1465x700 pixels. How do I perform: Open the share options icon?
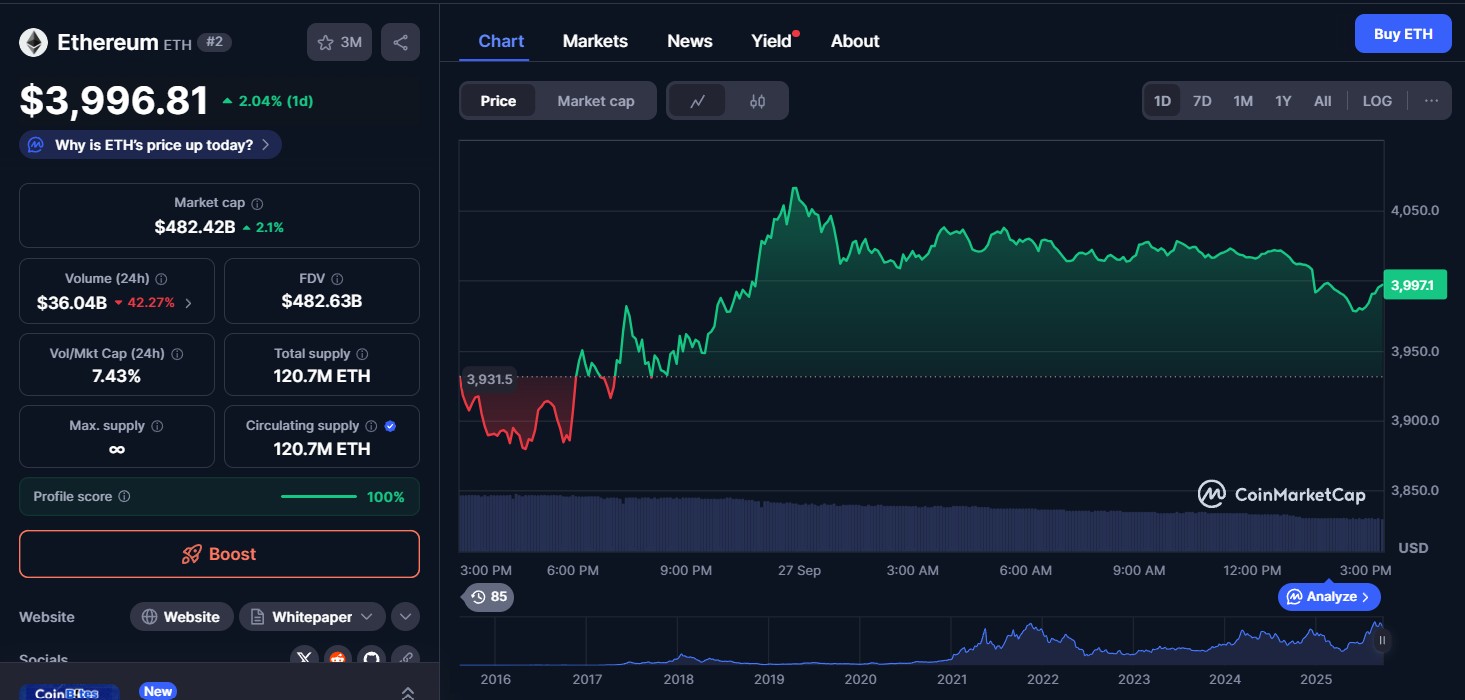400,42
